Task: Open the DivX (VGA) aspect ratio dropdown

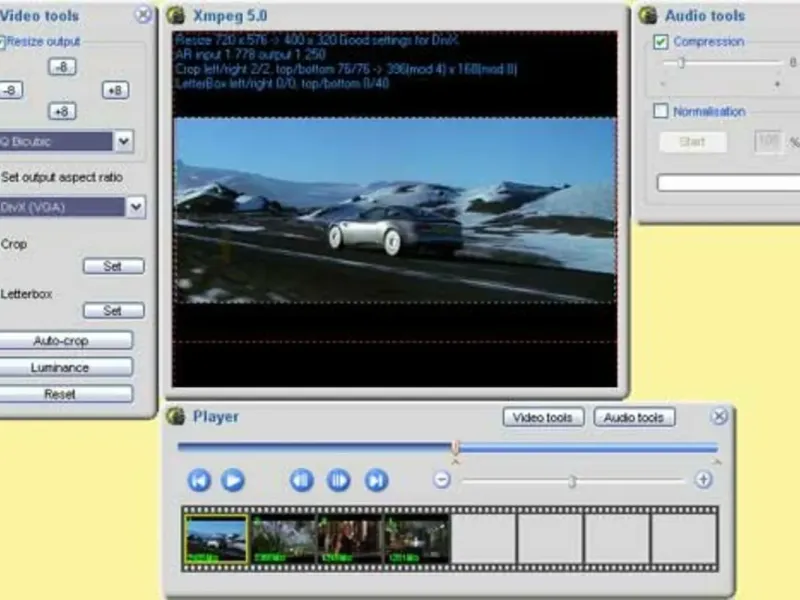Action: click(x=136, y=207)
